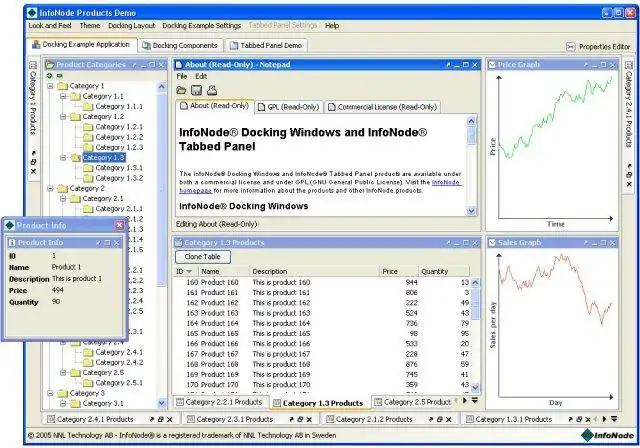Click the dock arrow on Category 2.1.2 Products bottom tab

click(431, 419)
